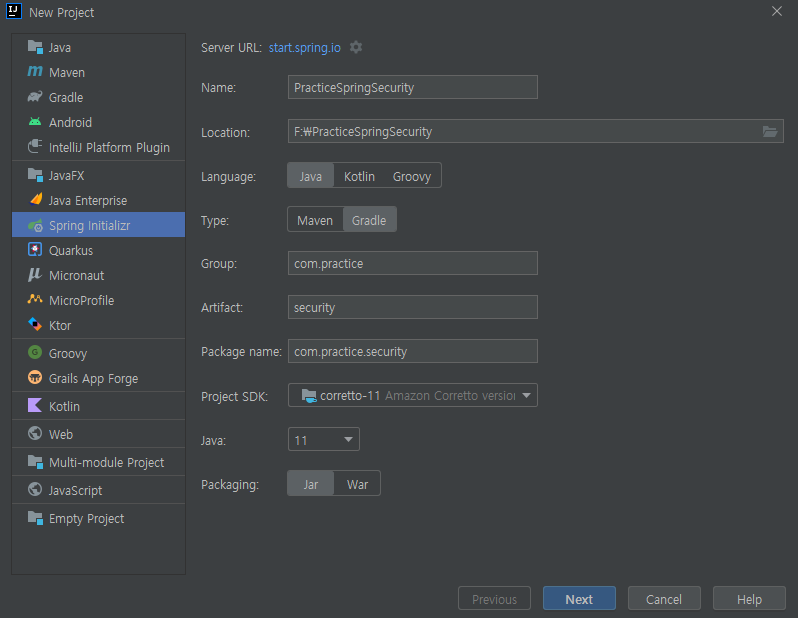Click the Quarkus logo icon
798x618 pixels.
(x=35, y=249)
